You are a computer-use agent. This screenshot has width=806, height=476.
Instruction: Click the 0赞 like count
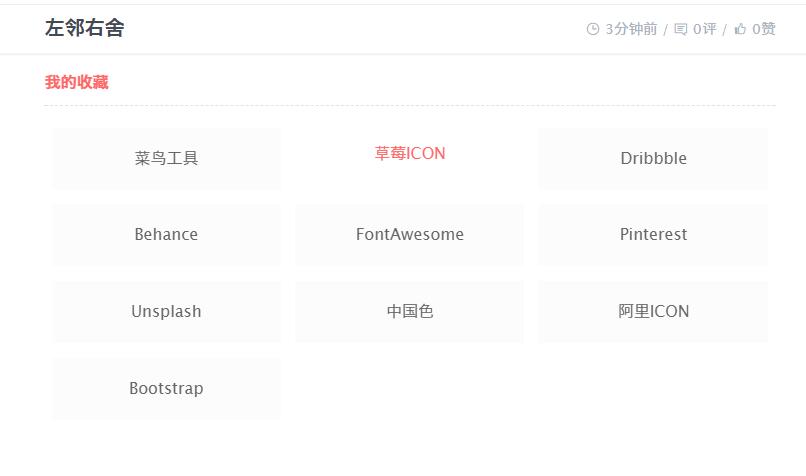(764, 29)
